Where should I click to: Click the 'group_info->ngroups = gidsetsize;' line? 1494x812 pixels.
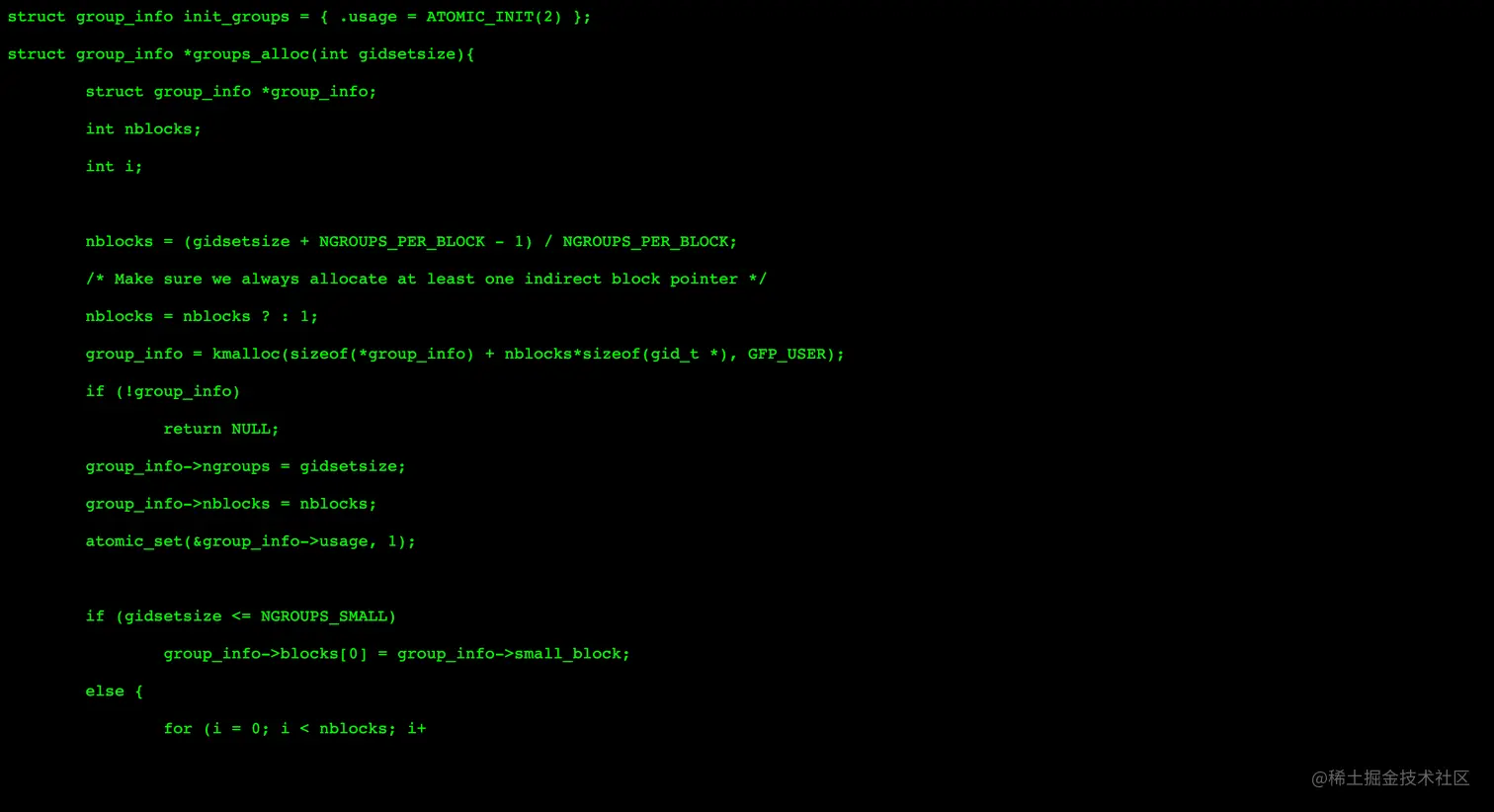(x=245, y=467)
